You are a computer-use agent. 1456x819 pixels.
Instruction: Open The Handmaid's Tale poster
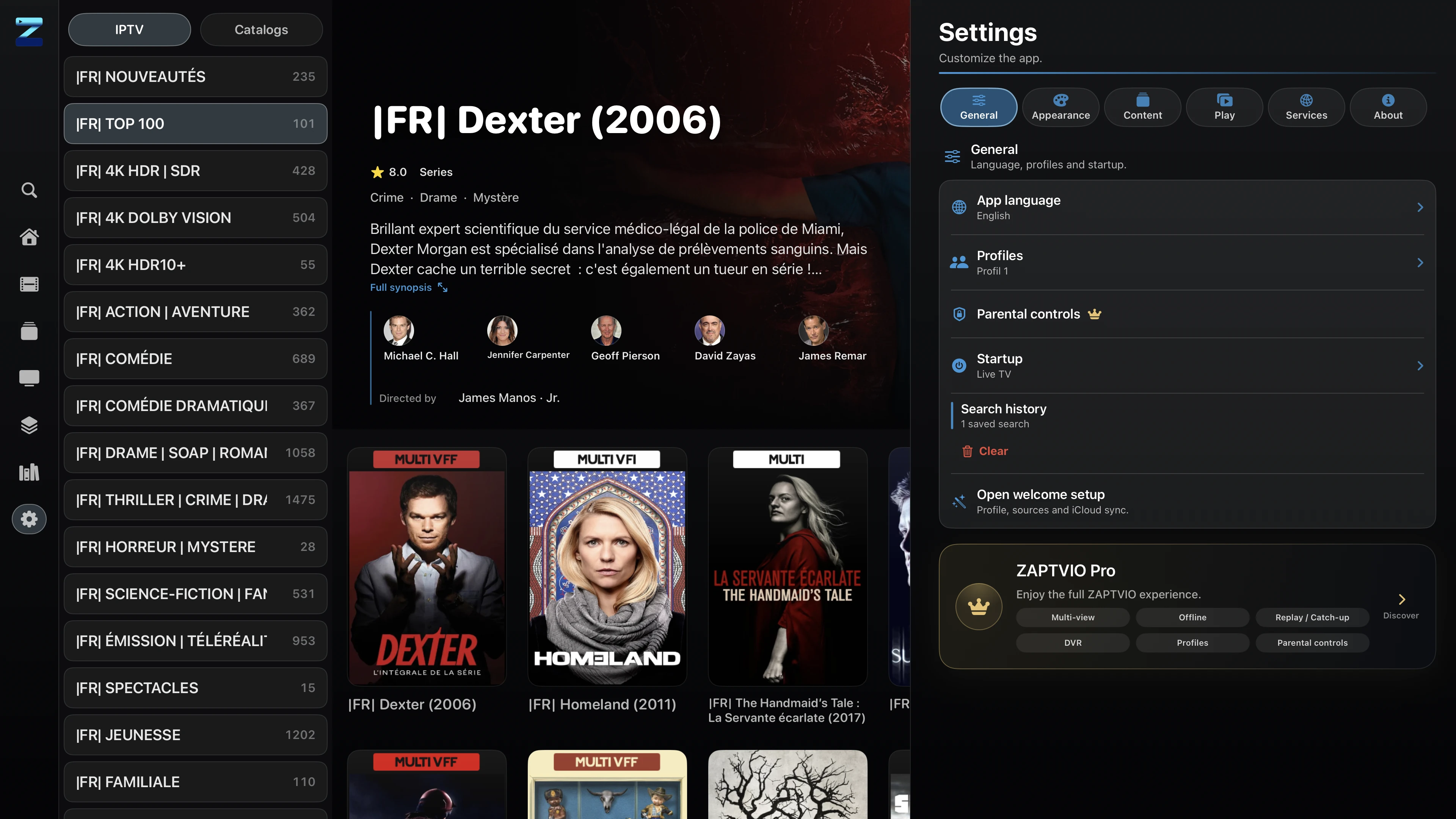[x=788, y=567]
